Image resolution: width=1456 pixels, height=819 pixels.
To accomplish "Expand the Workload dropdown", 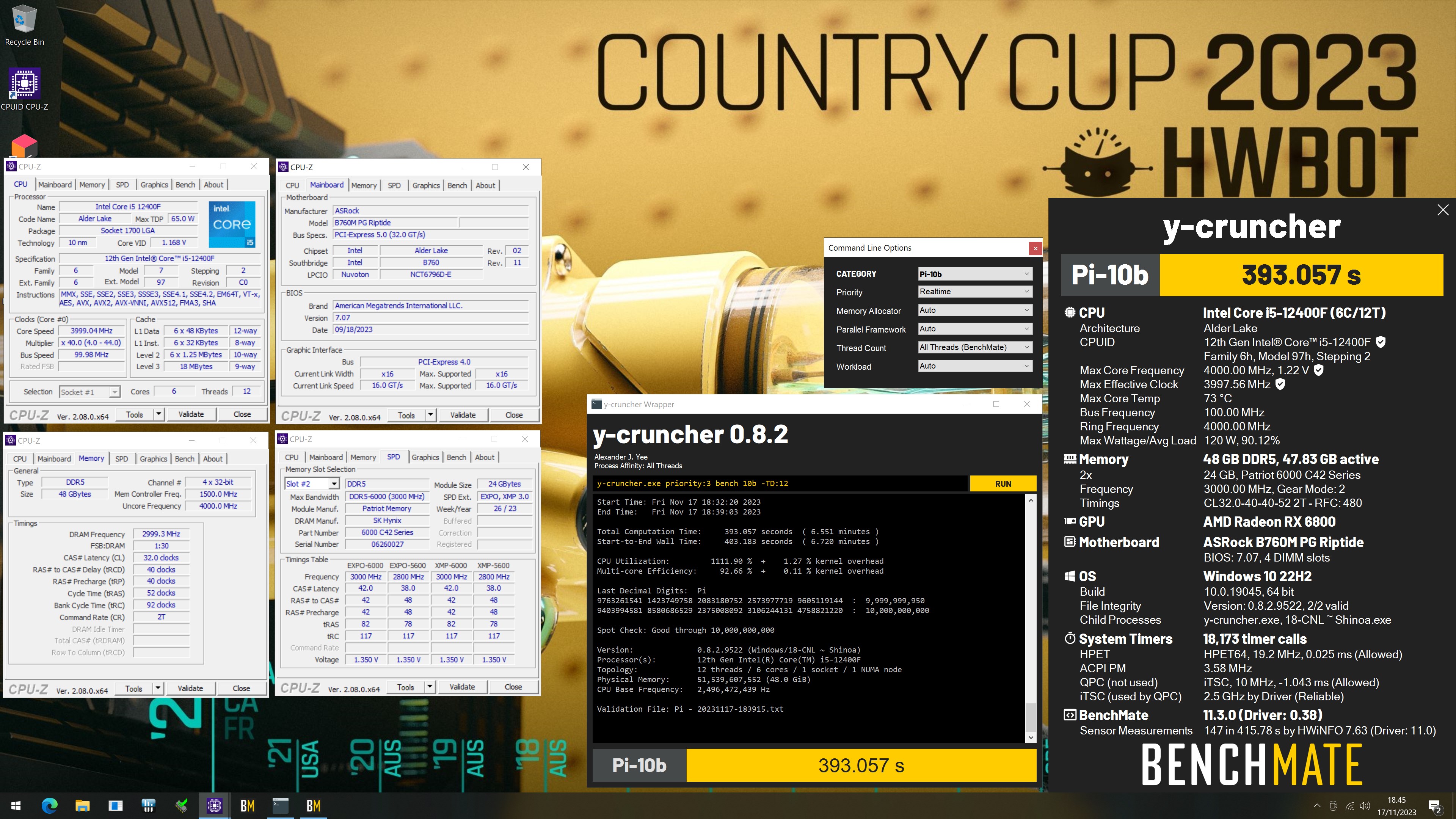I will [x=975, y=366].
